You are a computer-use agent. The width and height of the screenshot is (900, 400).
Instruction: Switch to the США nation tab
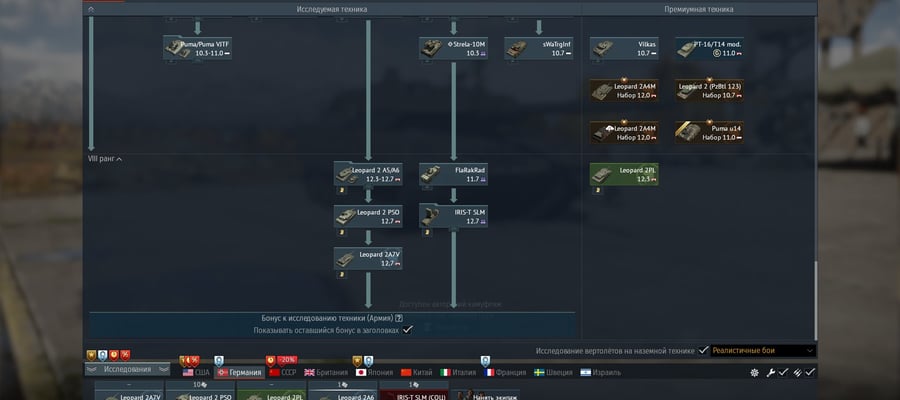(x=196, y=372)
